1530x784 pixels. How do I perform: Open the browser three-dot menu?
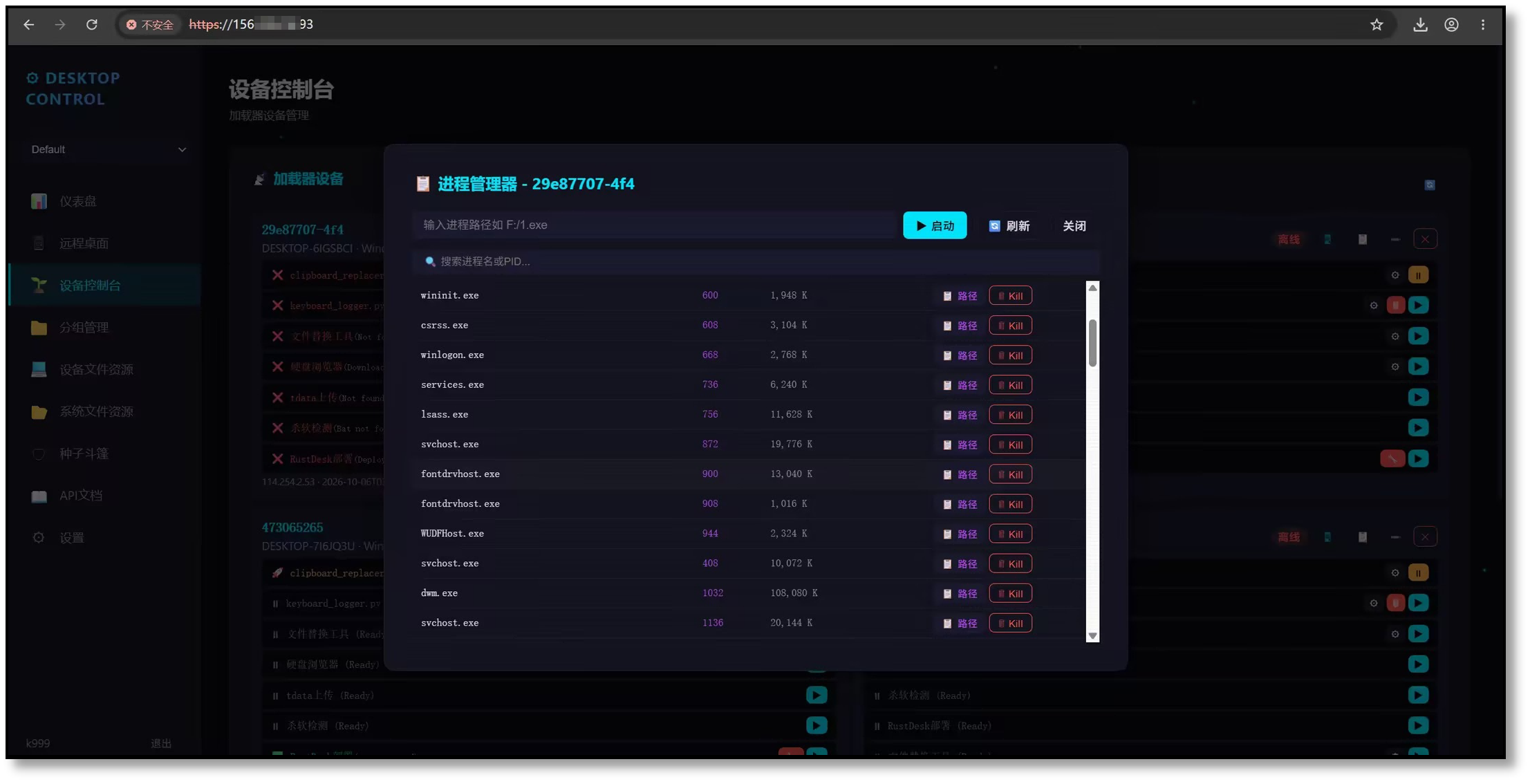coord(1483,25)
